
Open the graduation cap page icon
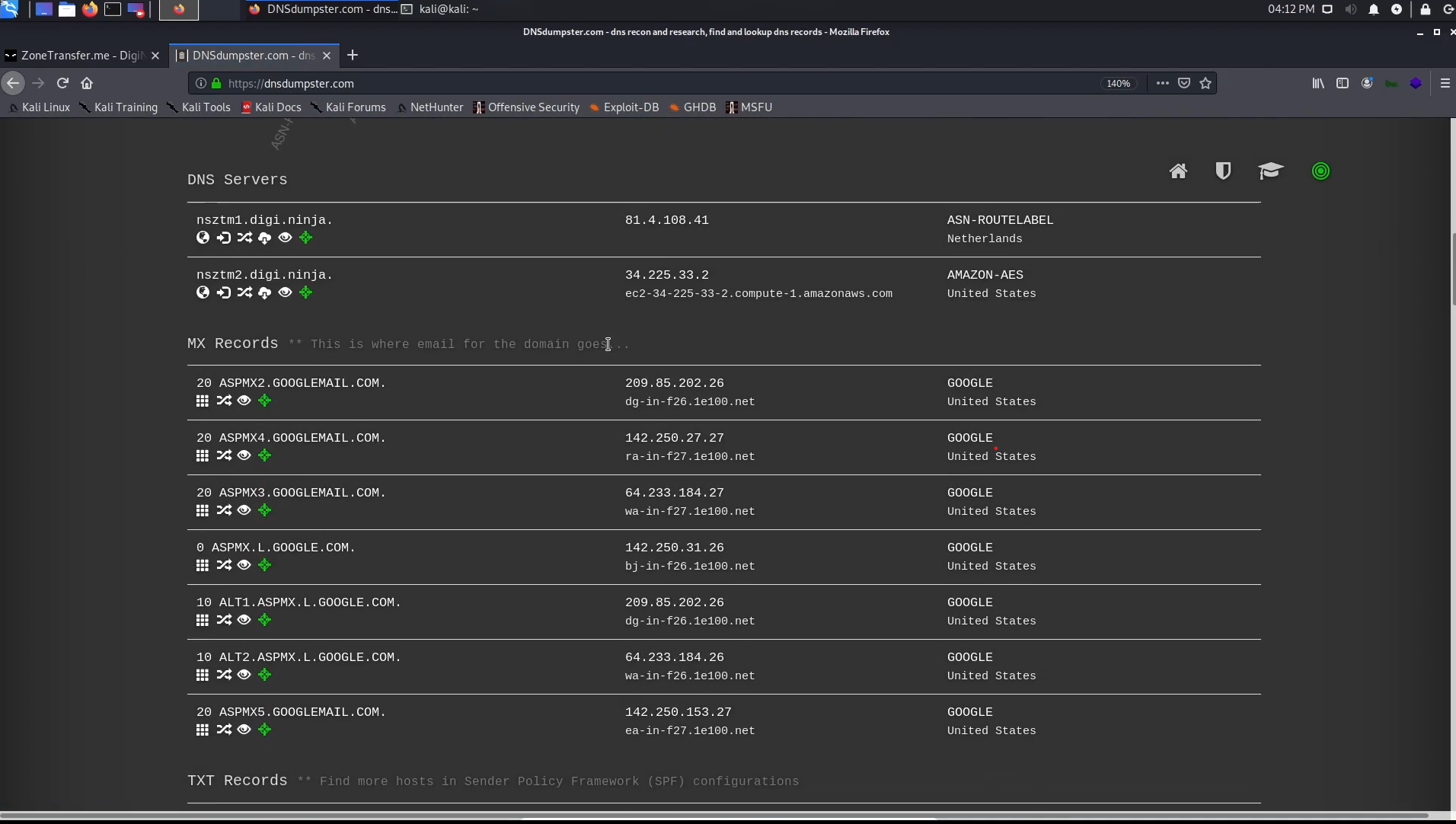click(x=1270, y=171)
